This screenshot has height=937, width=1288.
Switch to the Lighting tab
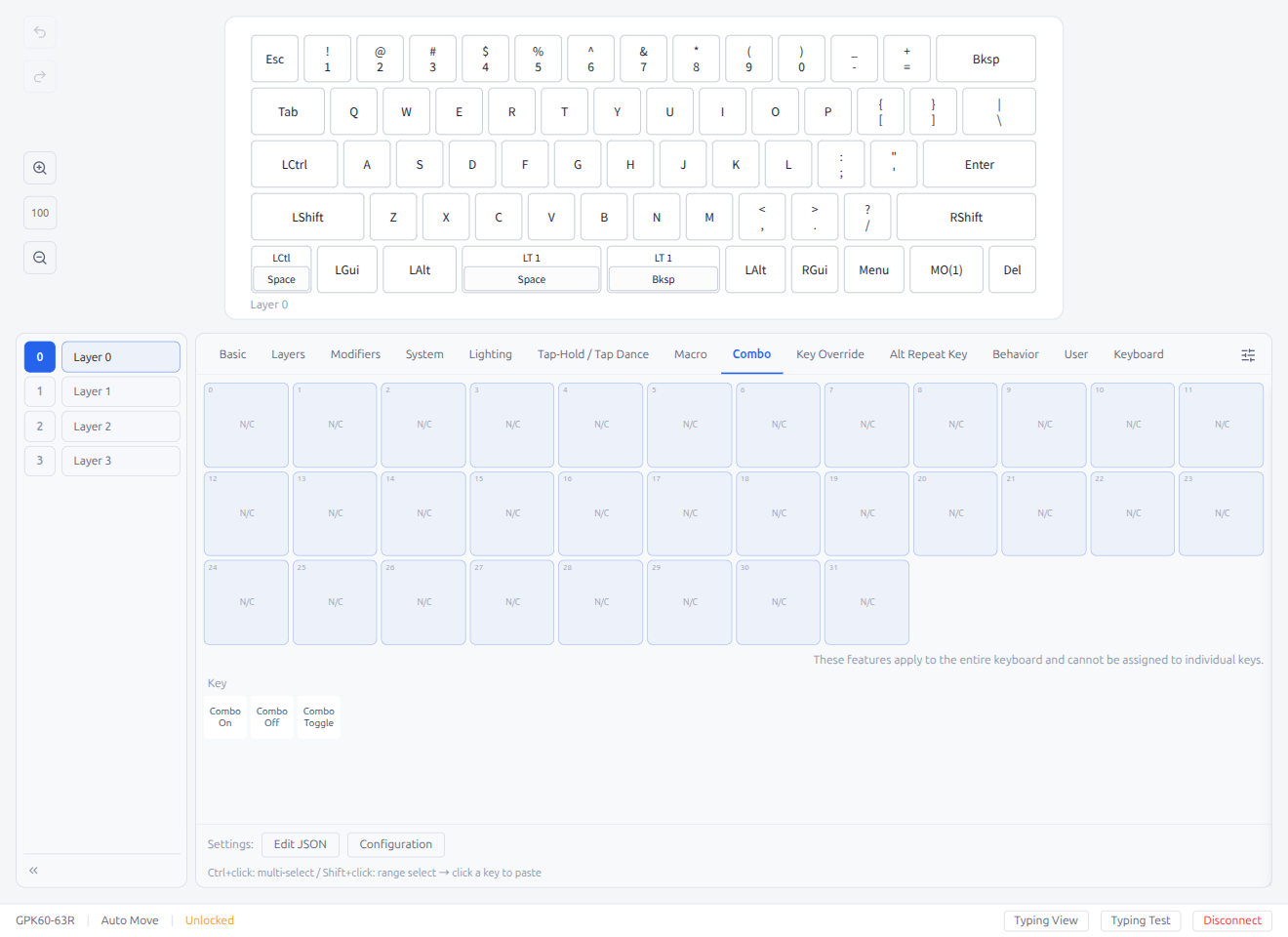click(490, 354)
